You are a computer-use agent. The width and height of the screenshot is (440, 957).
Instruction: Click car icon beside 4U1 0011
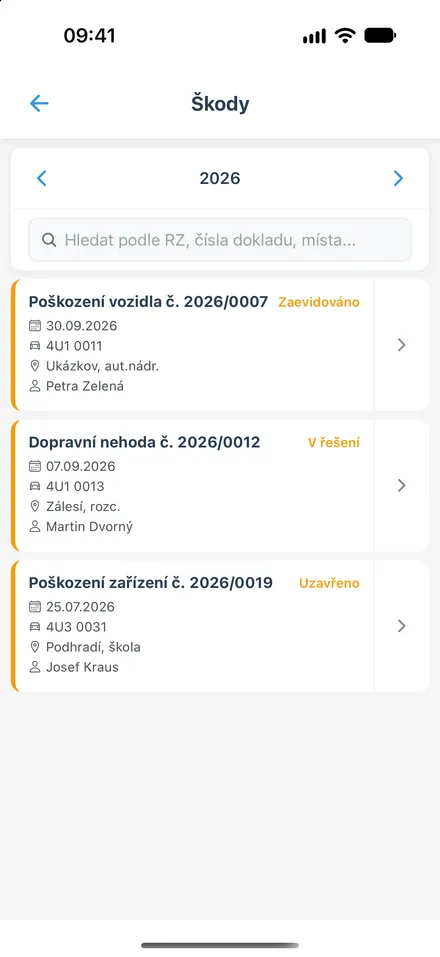click(35, 346)
